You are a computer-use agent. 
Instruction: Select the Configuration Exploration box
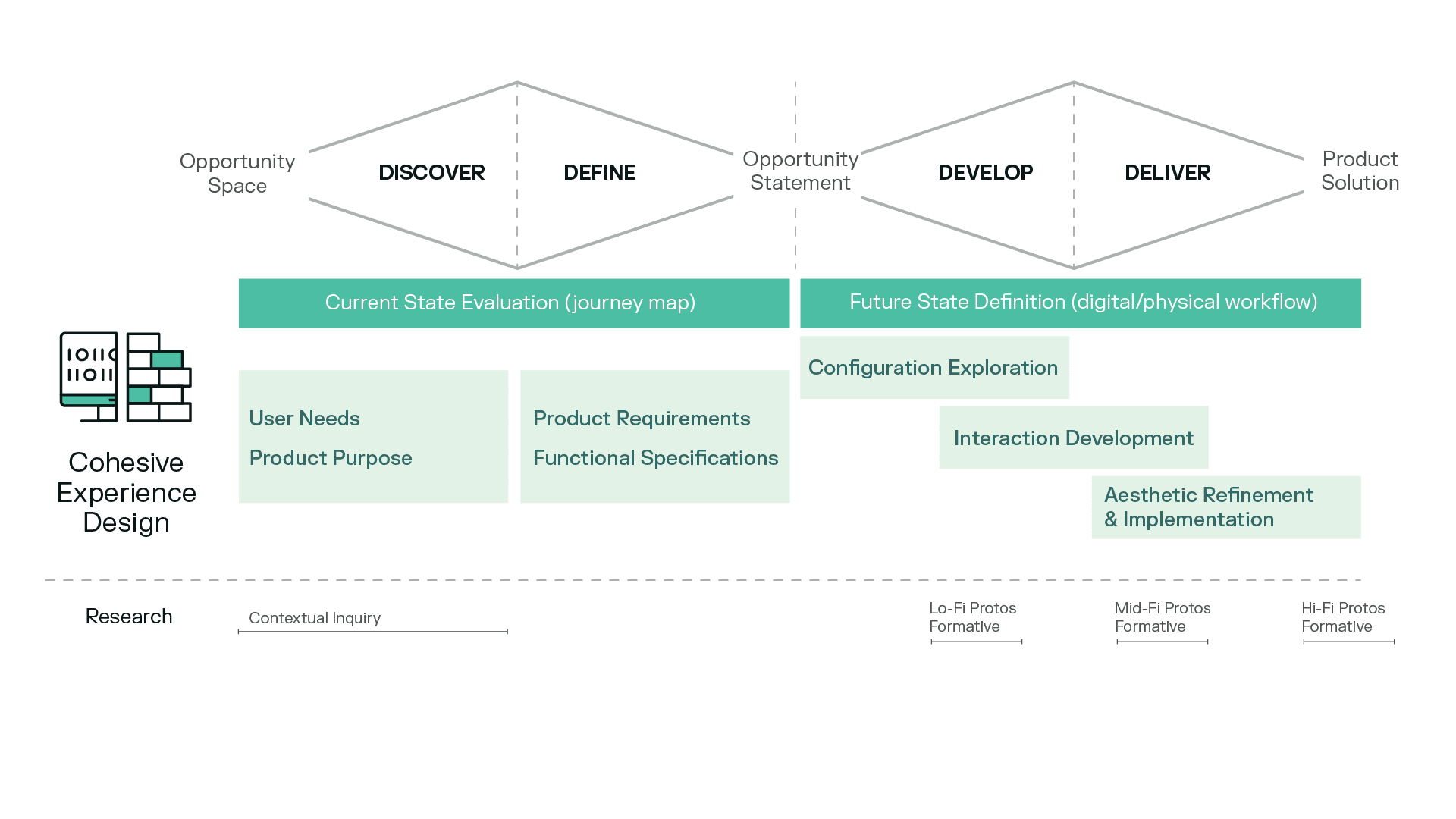934,368
